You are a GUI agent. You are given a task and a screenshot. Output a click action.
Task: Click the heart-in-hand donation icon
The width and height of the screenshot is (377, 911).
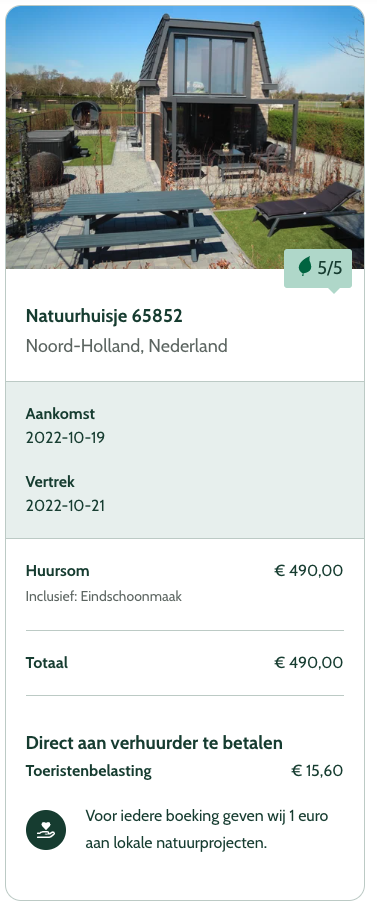[x=46, y=830]
